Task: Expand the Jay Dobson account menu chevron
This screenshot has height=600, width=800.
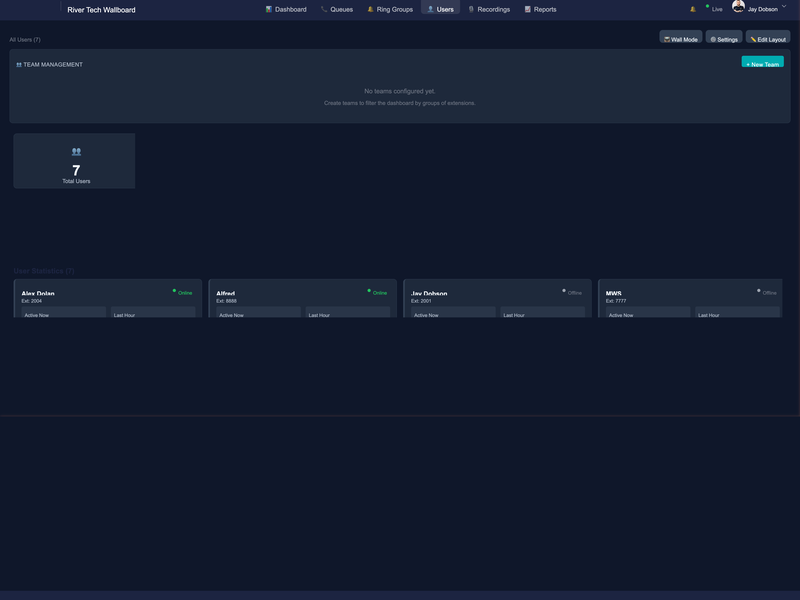Action: click(783, 8)
